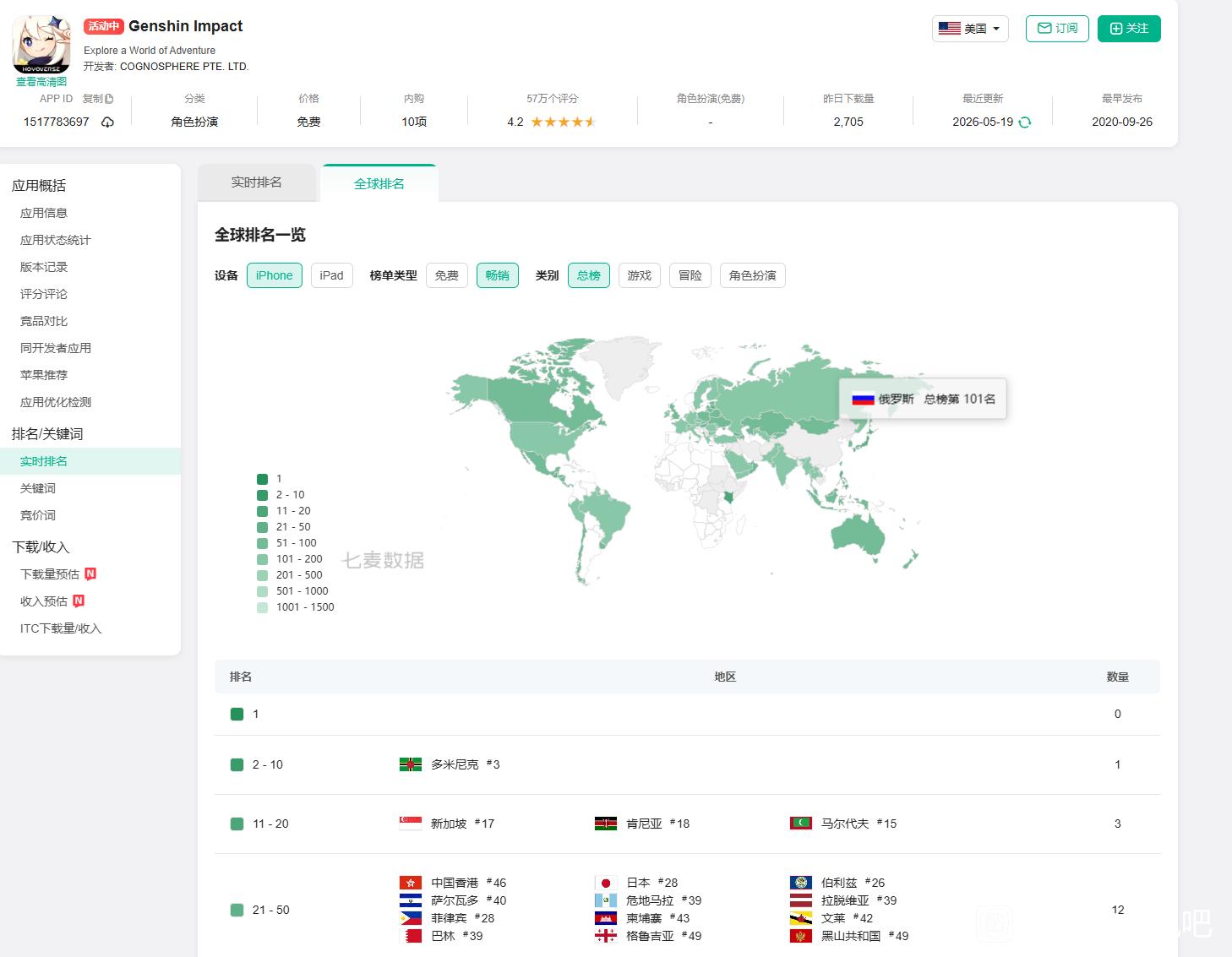Open 竞品对比 in the sidebar
This screenshot has height=957, width=1232.
tap(44, 321)
